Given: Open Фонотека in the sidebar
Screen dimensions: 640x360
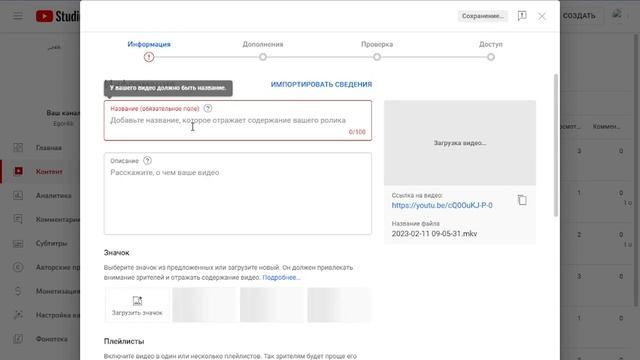Looking at the screenshot, I should pos(41,339).
